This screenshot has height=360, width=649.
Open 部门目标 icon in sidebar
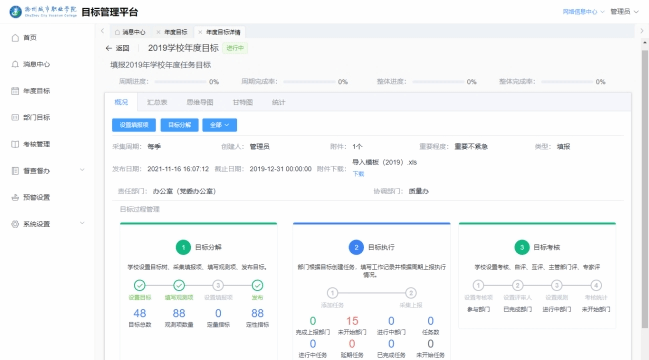[15, 118]
